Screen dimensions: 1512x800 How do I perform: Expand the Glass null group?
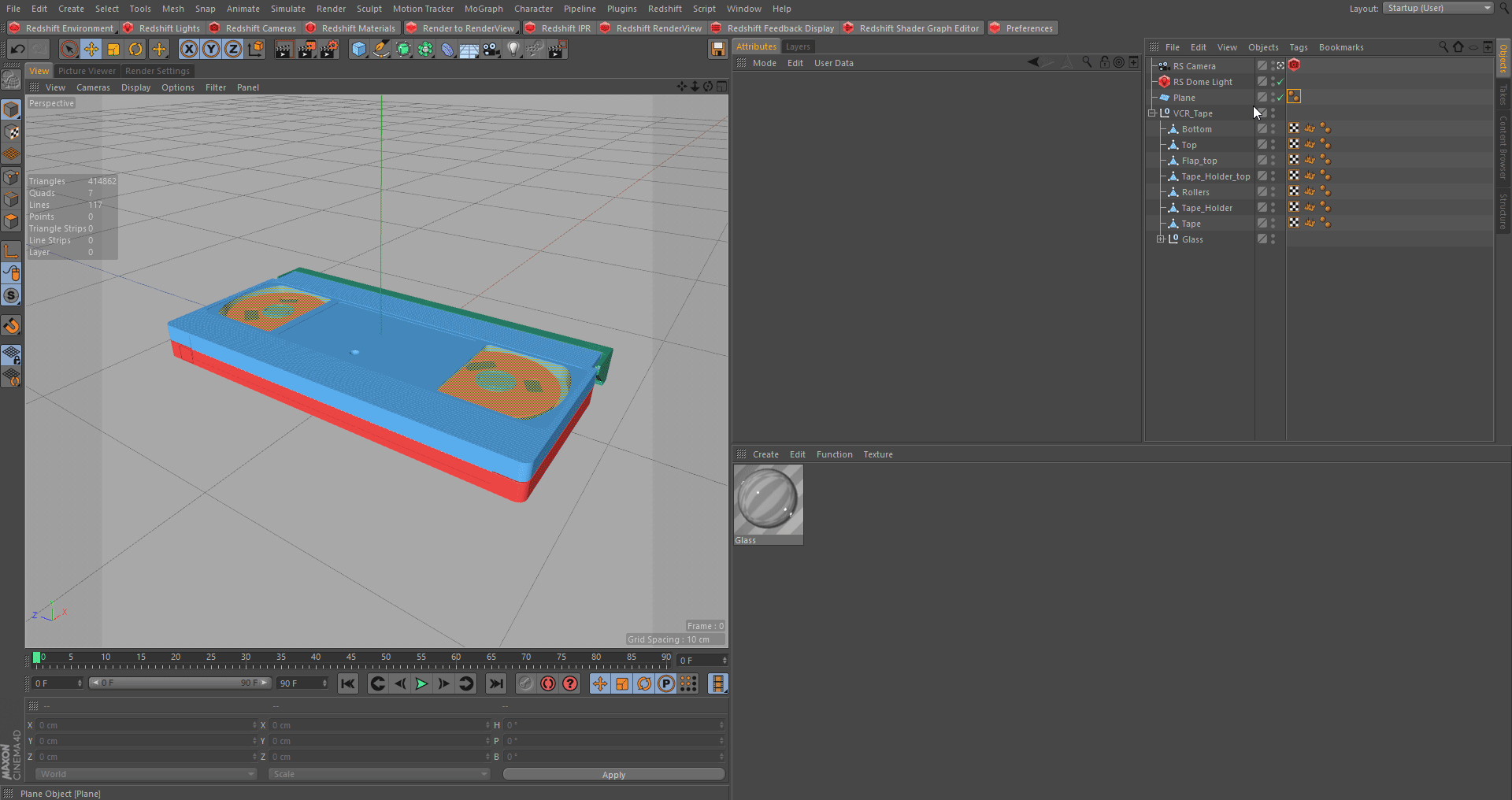coord(1161,239)
